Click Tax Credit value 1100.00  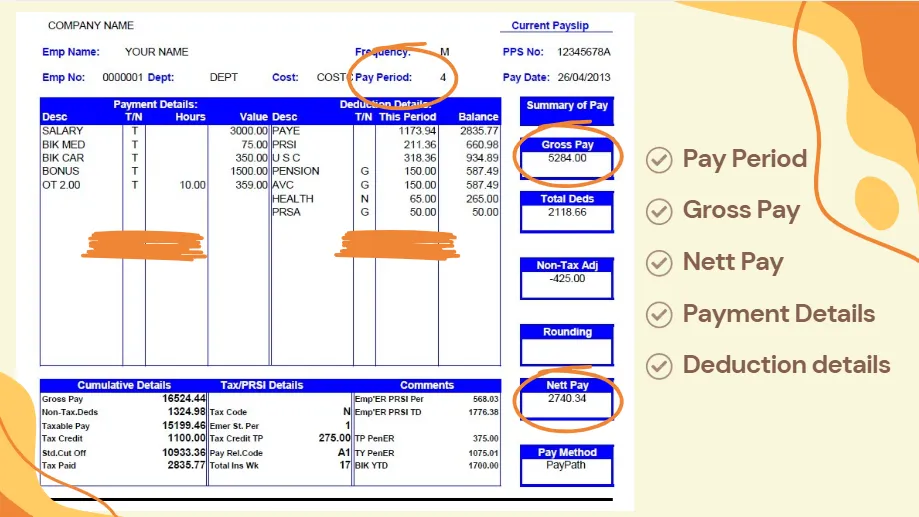(x=186, y=438)
